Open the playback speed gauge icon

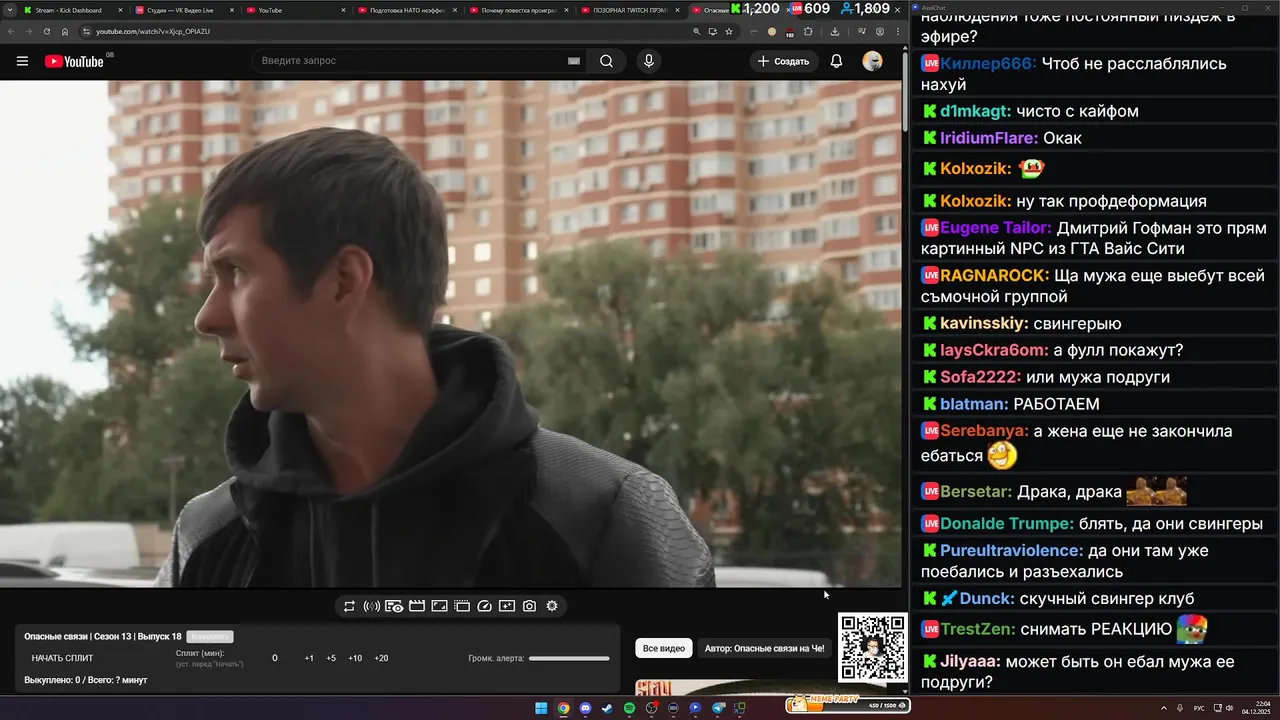click(485, 606)
